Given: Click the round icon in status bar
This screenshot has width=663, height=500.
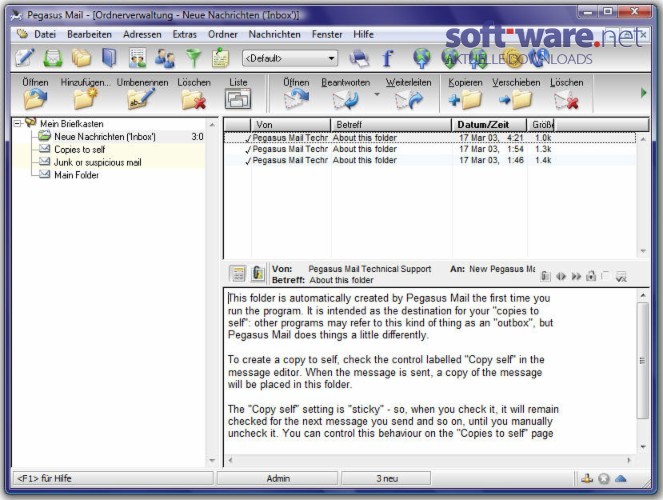Looking at the screenshot, I should (604, 478).
